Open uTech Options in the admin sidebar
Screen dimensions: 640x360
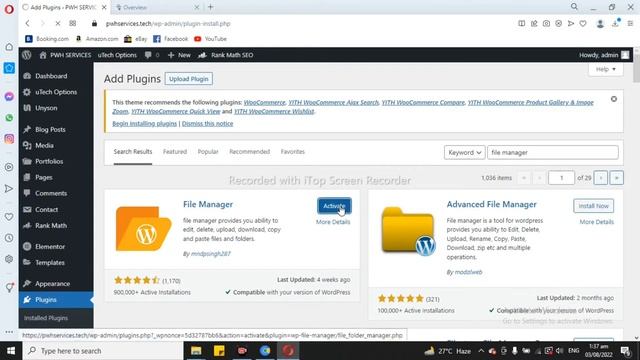[56, 92]
